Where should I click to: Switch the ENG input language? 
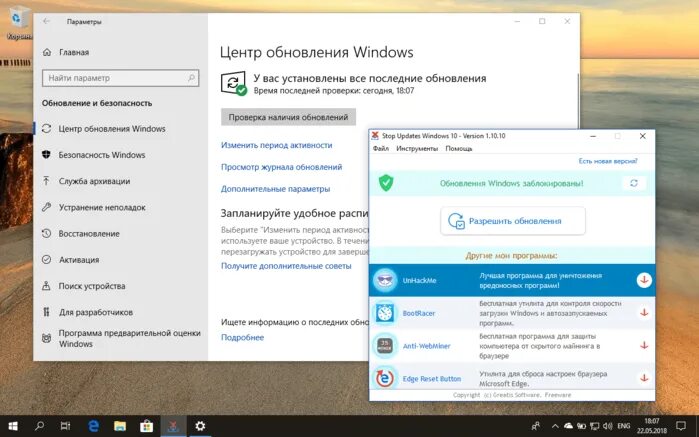(624, 426)
